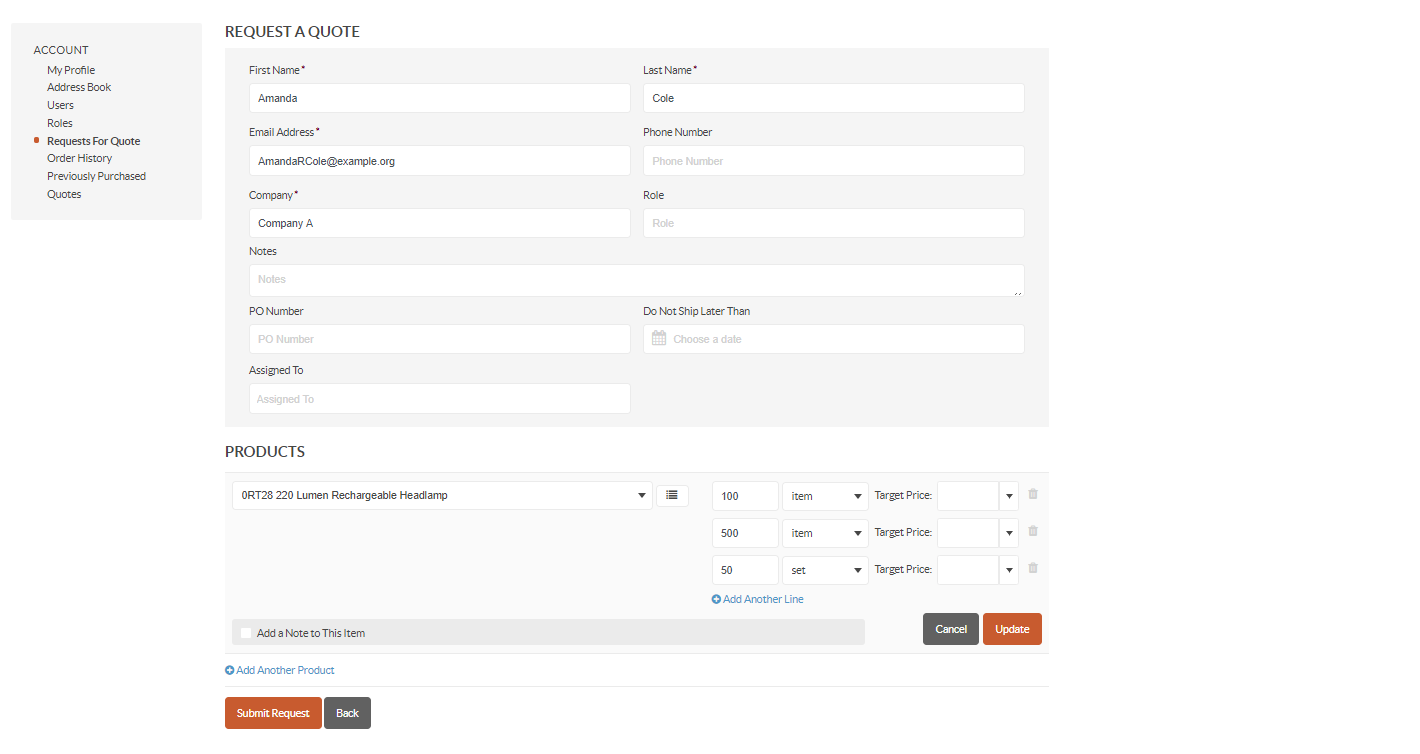Click the Assigned To field
The image size is (1420, 754).
pyautogui.click(x=440, y=399)
